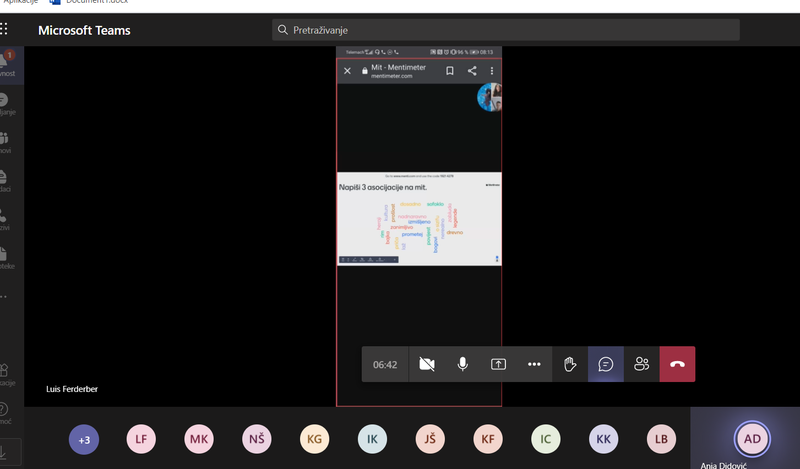
Task: Close the shared Mentimeter browser tab
Action: [347, 71]
